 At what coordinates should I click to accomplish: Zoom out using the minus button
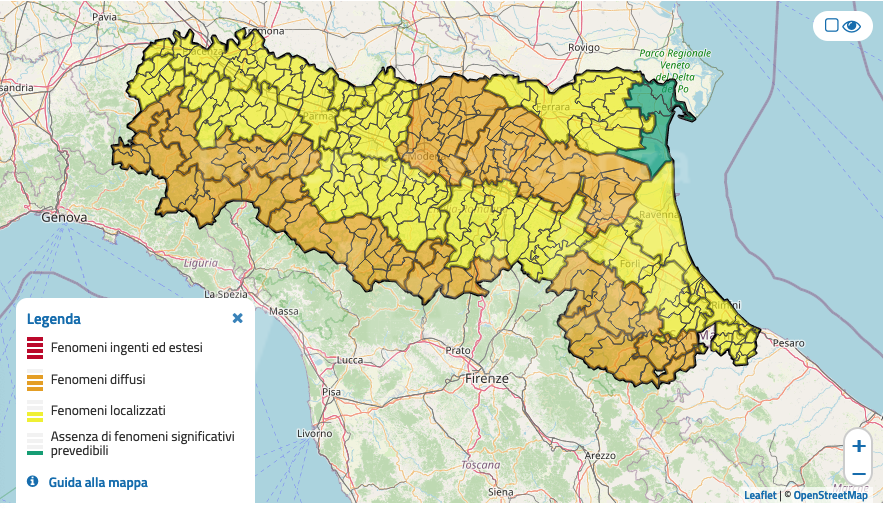pos(858,473)
